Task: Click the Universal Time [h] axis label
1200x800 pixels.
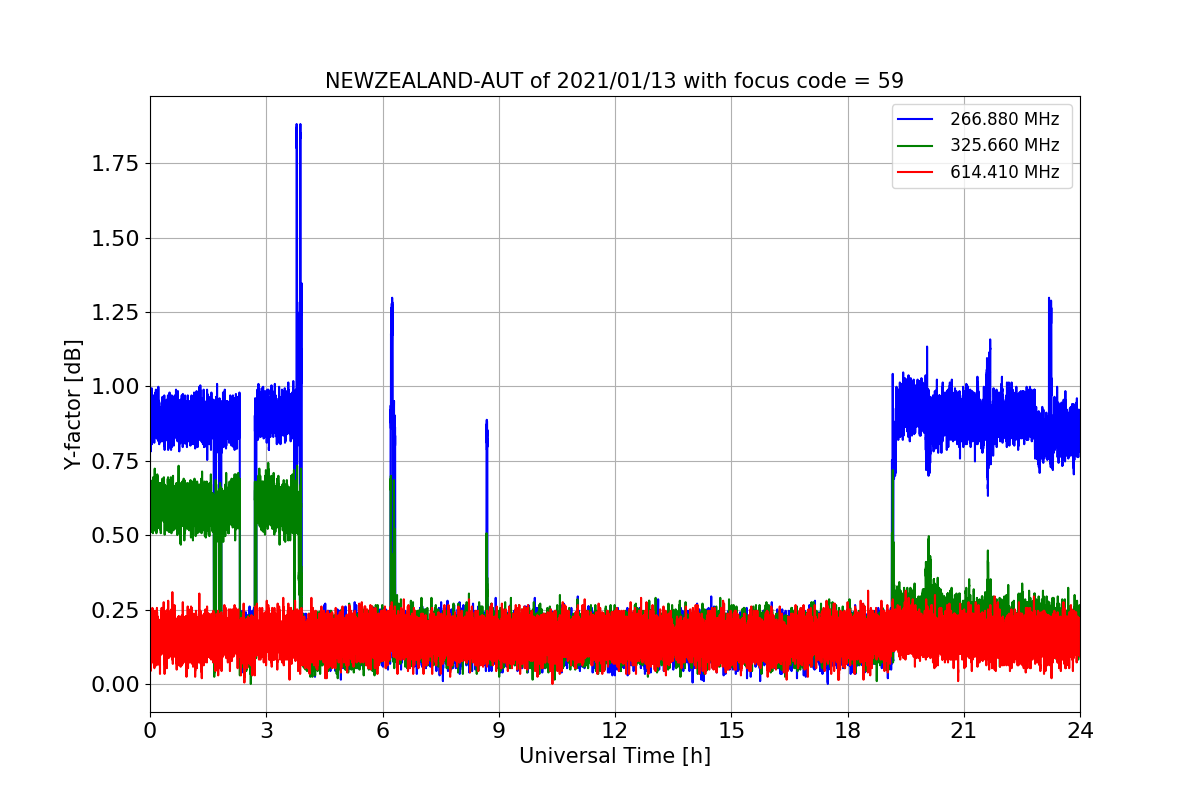Action: [x=615, y=756]
